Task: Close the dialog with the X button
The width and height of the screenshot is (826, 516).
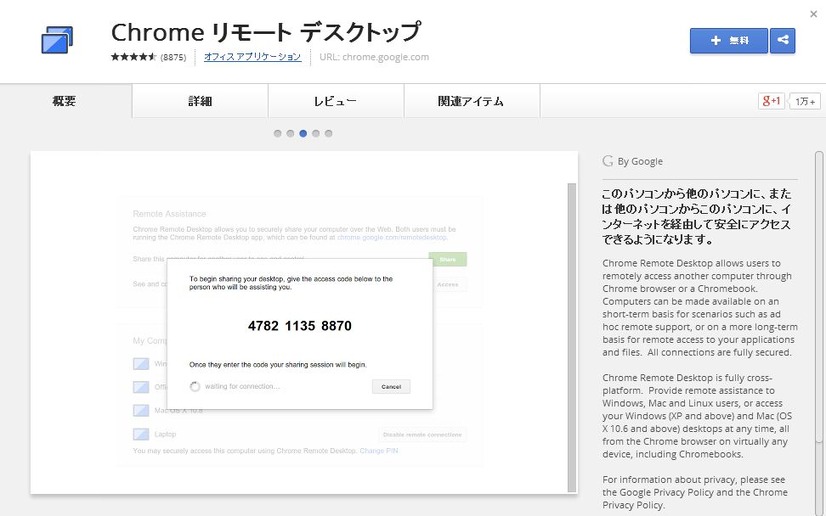Action: (x=813, y=14)
